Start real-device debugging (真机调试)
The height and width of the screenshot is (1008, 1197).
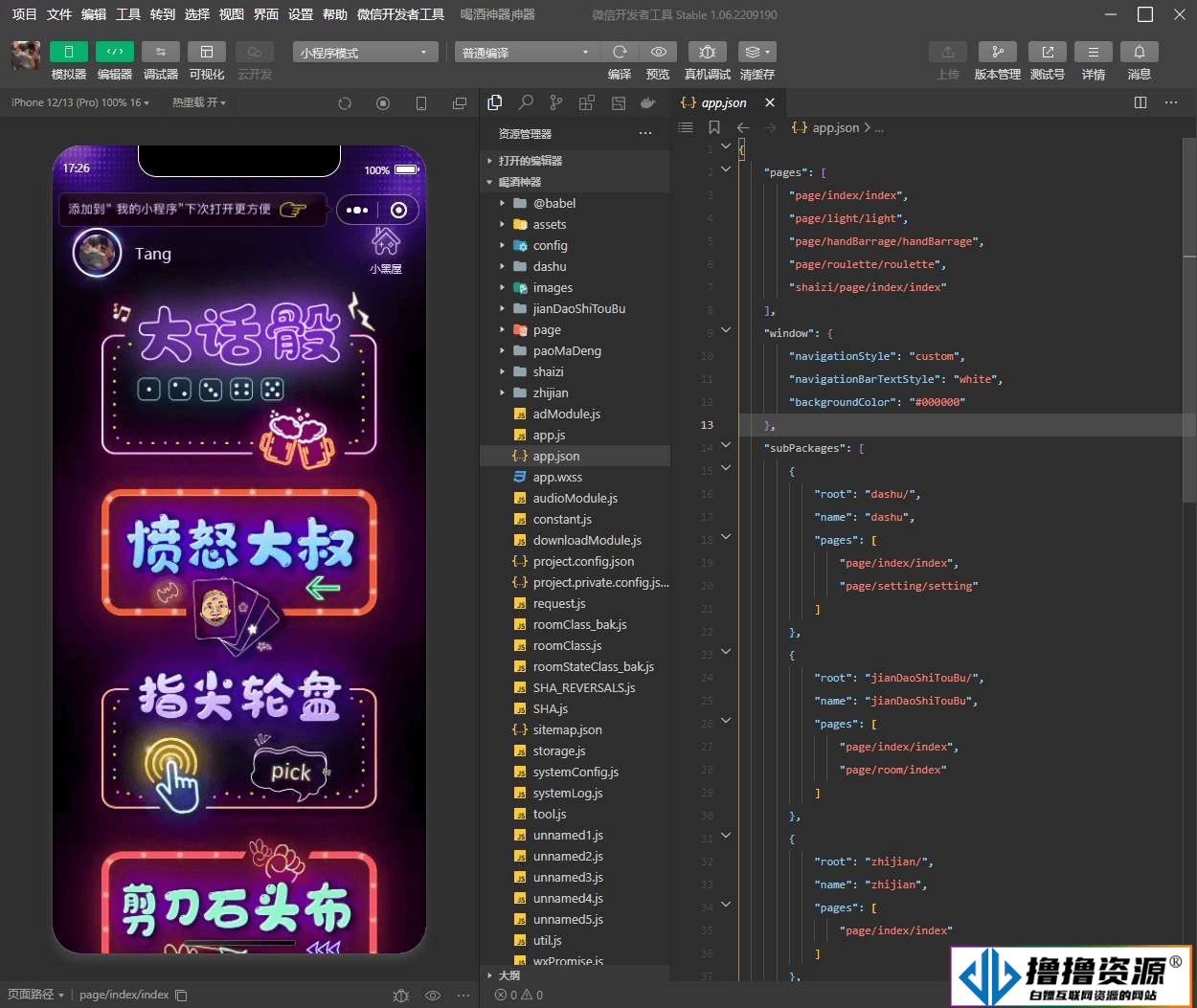click(x=708, y=52)
